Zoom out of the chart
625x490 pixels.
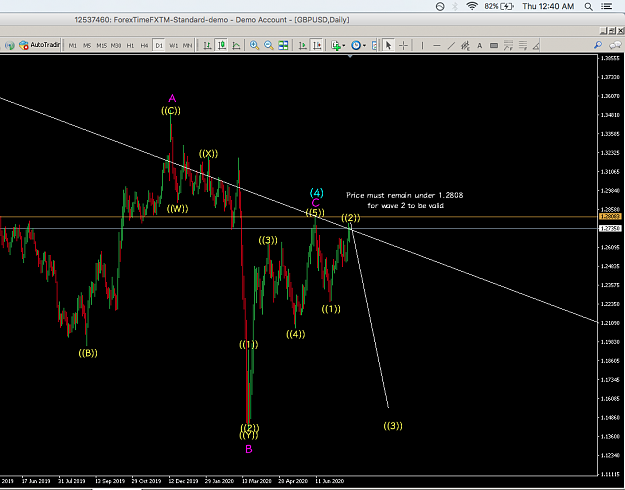pos(269,45)
